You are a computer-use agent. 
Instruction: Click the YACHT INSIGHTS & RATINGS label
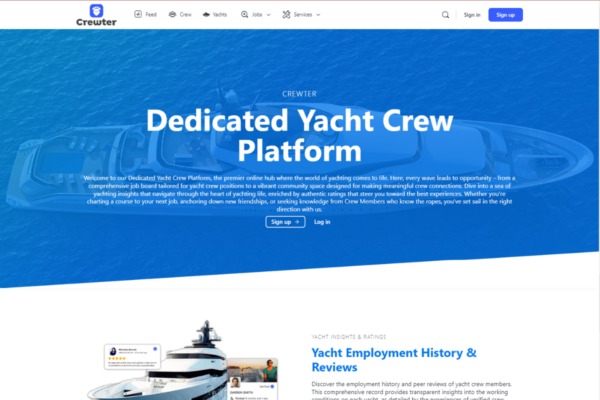349,337
